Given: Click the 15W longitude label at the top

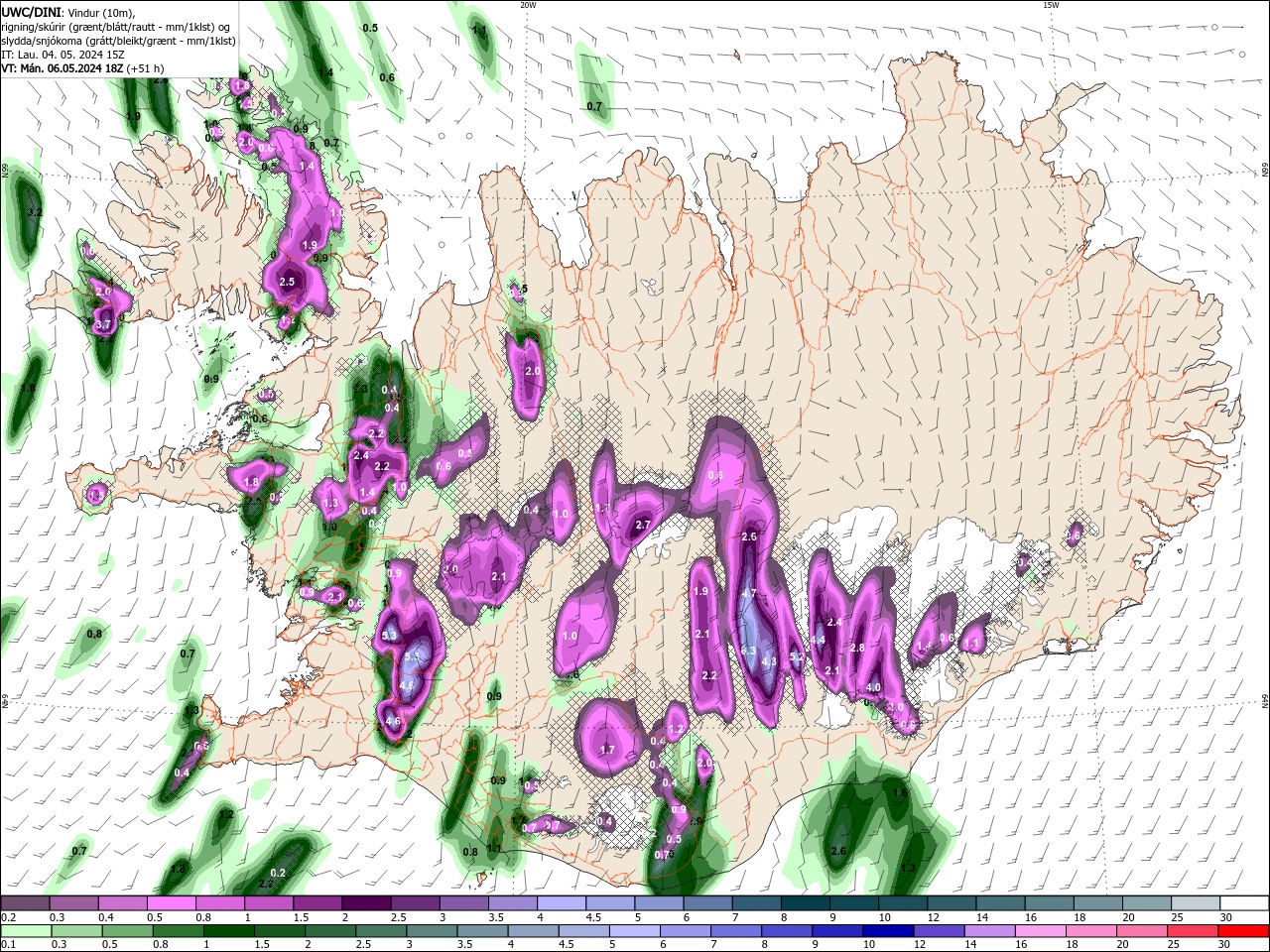Looking at the screenshot, I should (x=1051, y=5).
